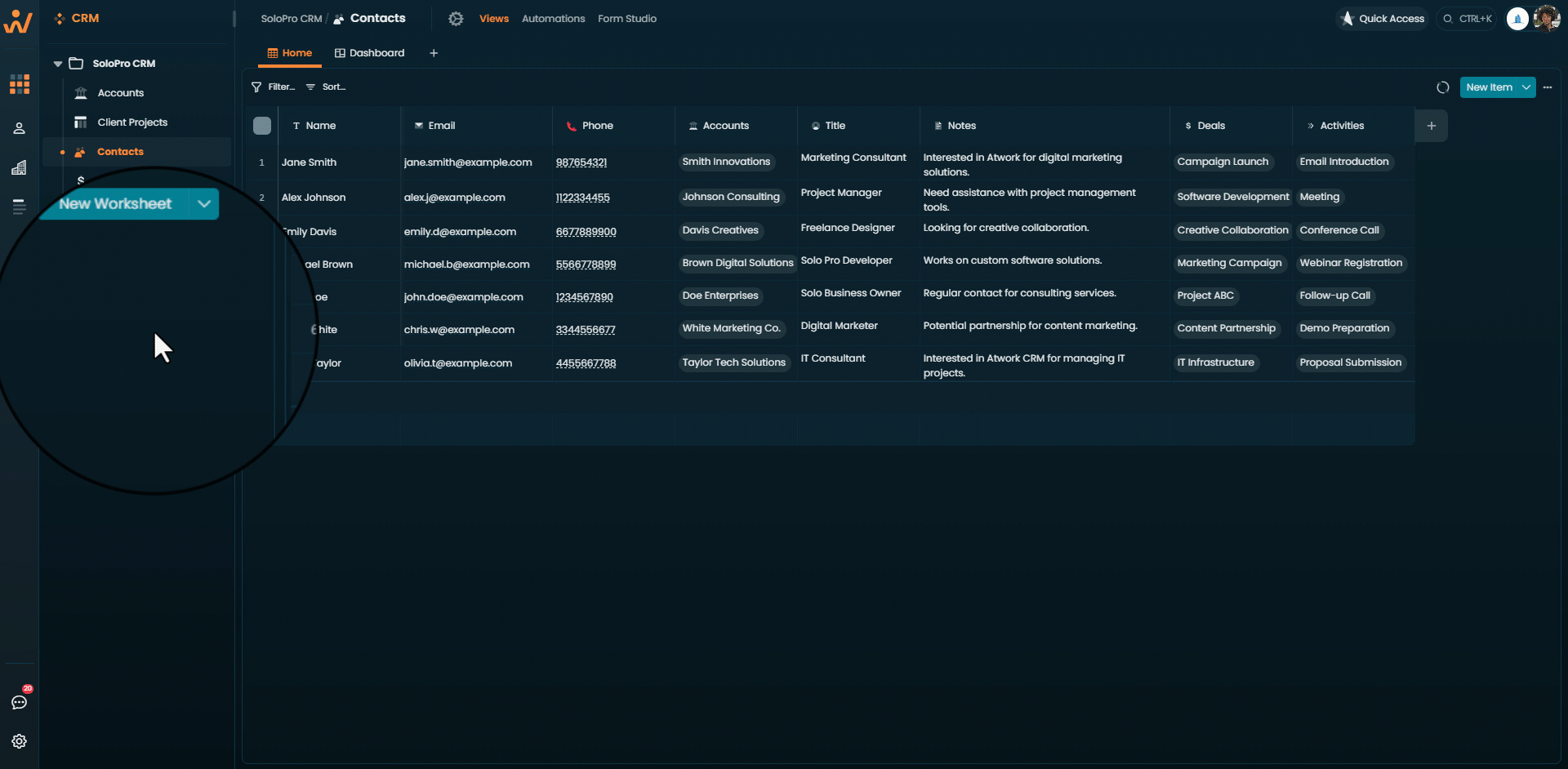Open Quick Access
The width and height of the screenshot is (1568, 769).
point(1382,19)
